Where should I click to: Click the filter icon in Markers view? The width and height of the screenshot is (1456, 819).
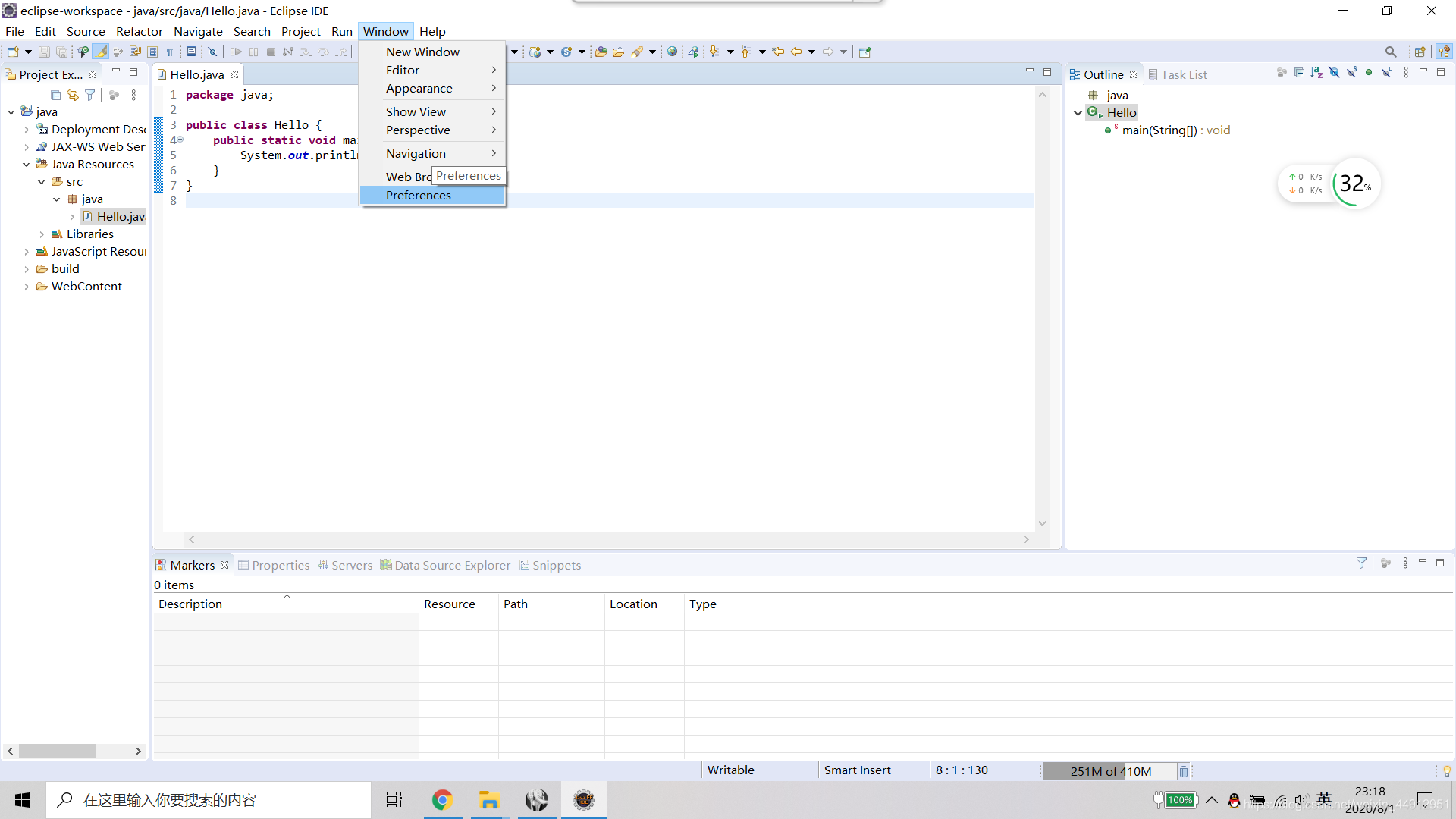point(1361,563)
